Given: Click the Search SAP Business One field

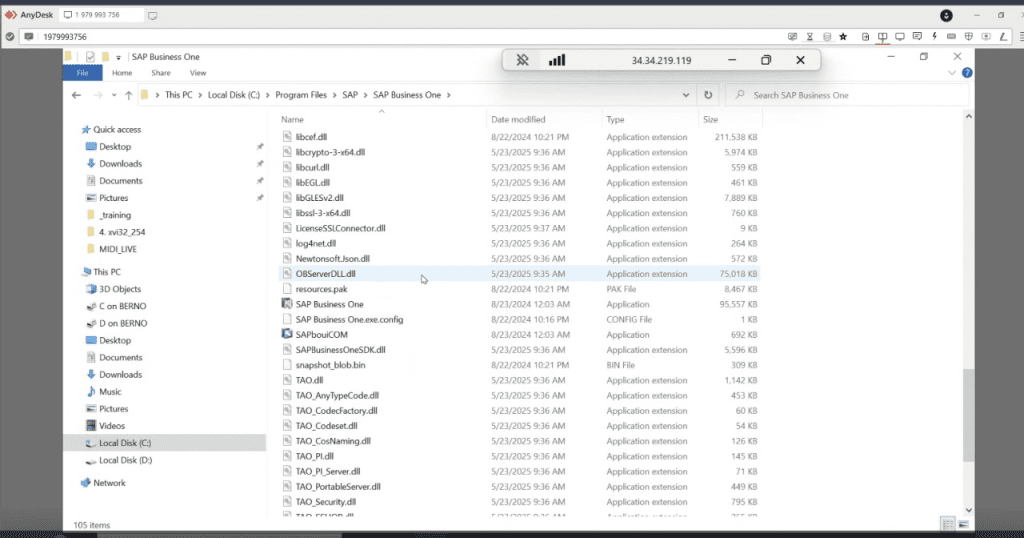Looking at the screenshot, I should 846,95.
